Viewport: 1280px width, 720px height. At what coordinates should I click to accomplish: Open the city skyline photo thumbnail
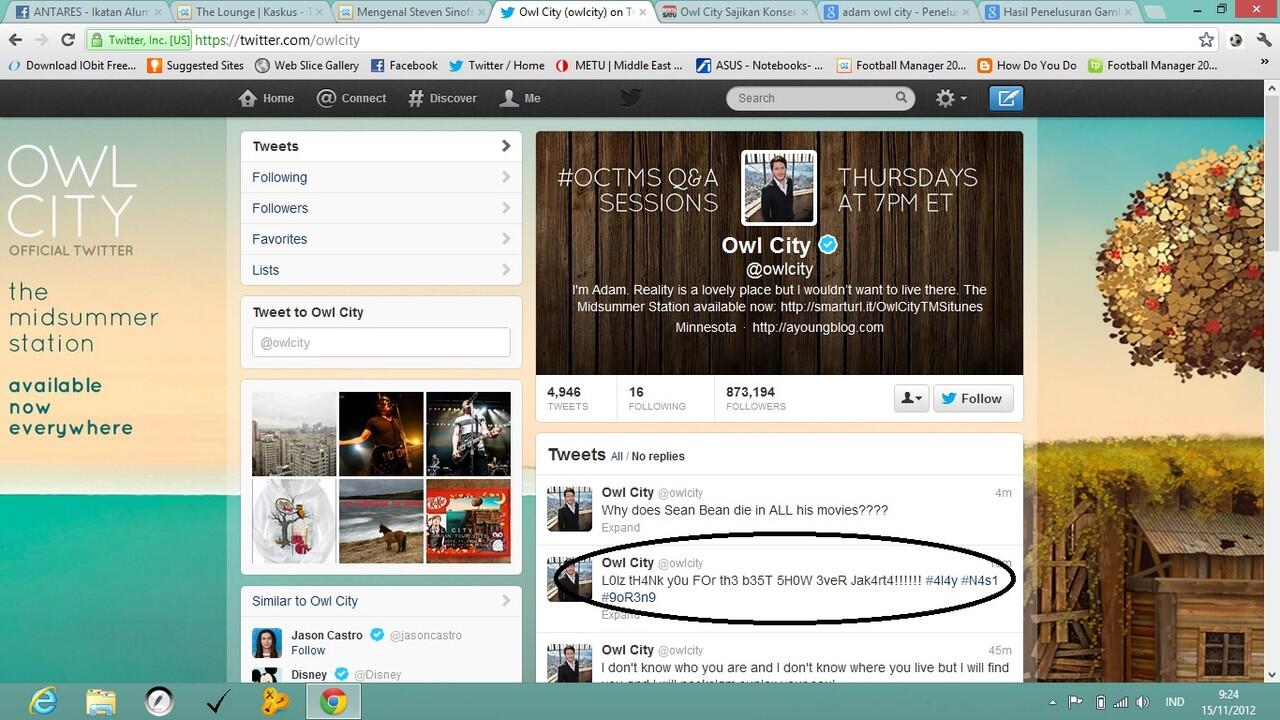294,433
